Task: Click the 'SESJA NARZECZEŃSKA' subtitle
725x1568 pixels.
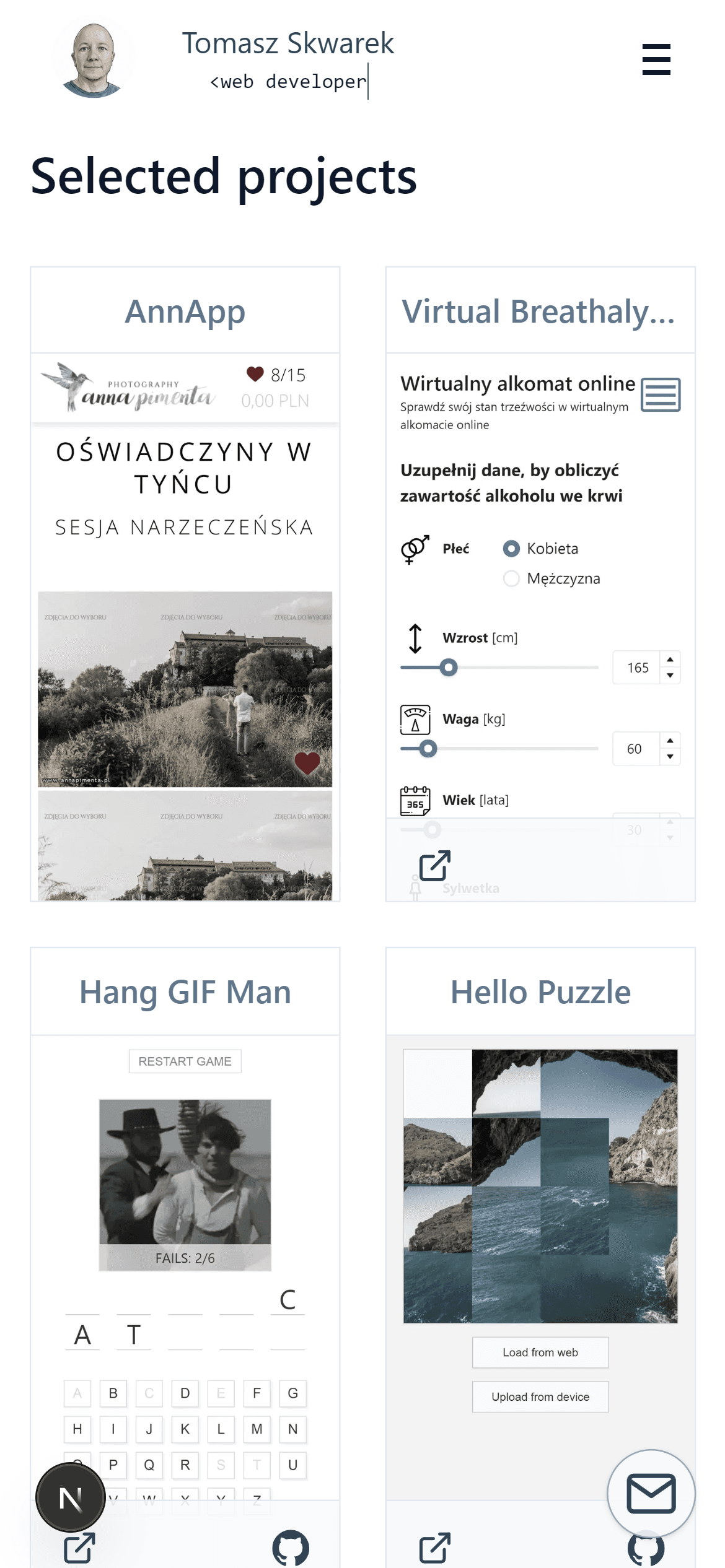Action: pos(185,528)
